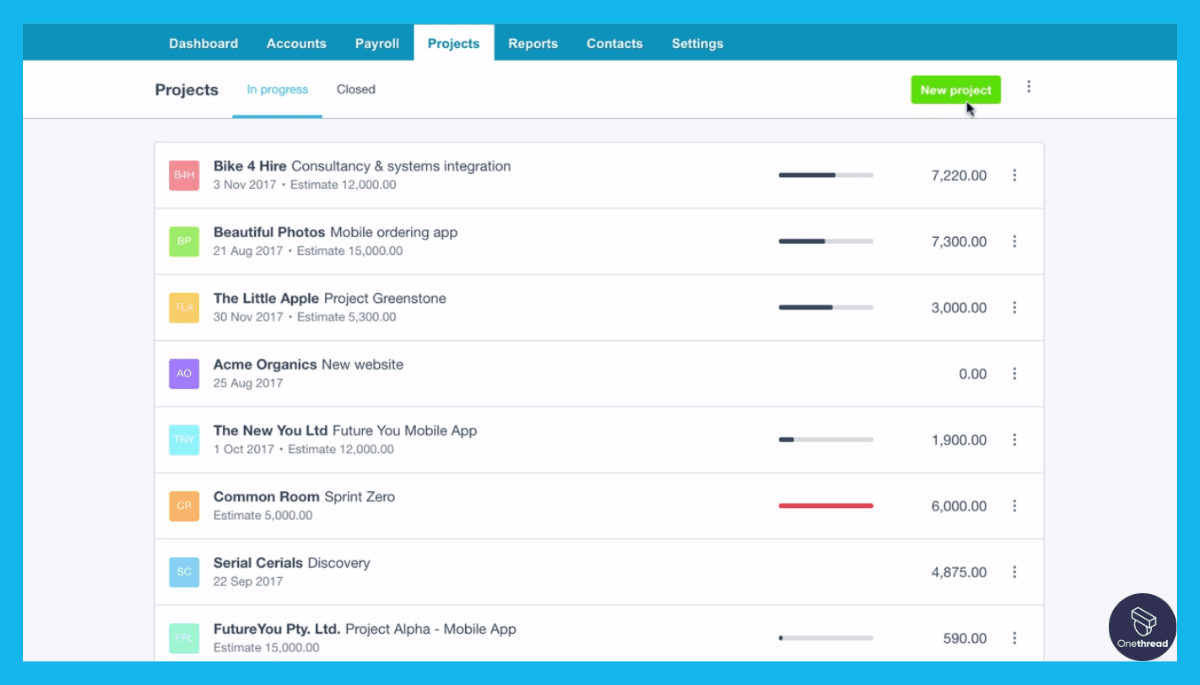1200x685 pixels.
Task: Go to the Reports section
Action: [532, 43]
